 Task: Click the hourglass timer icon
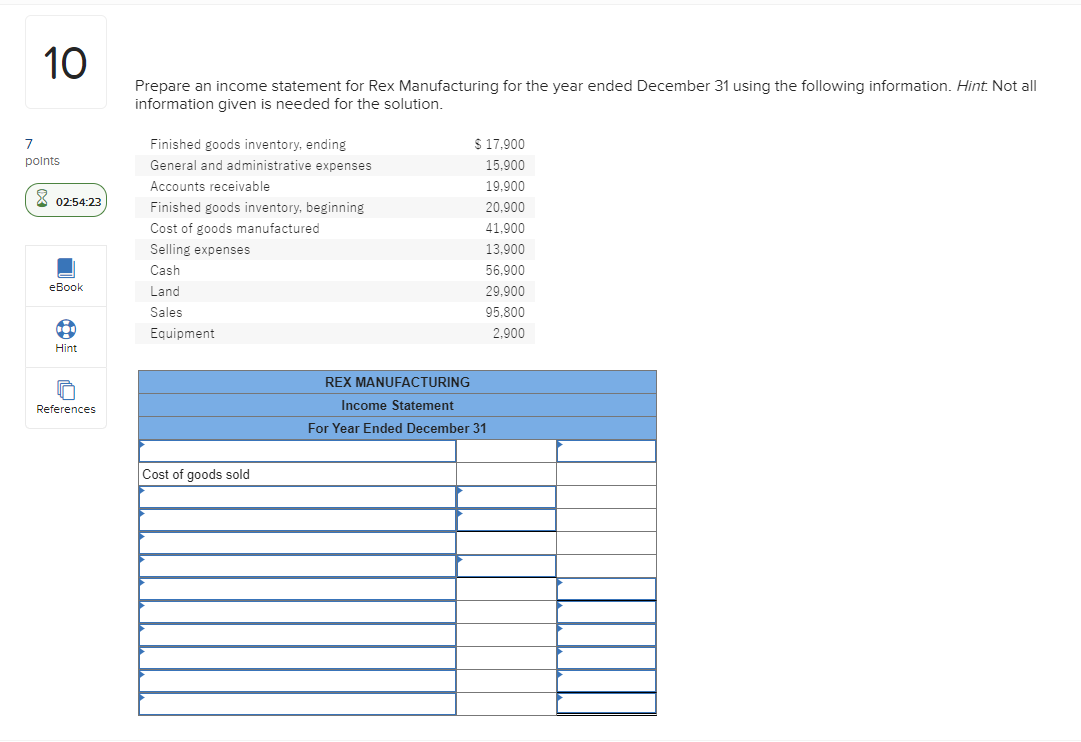[40, 199]
